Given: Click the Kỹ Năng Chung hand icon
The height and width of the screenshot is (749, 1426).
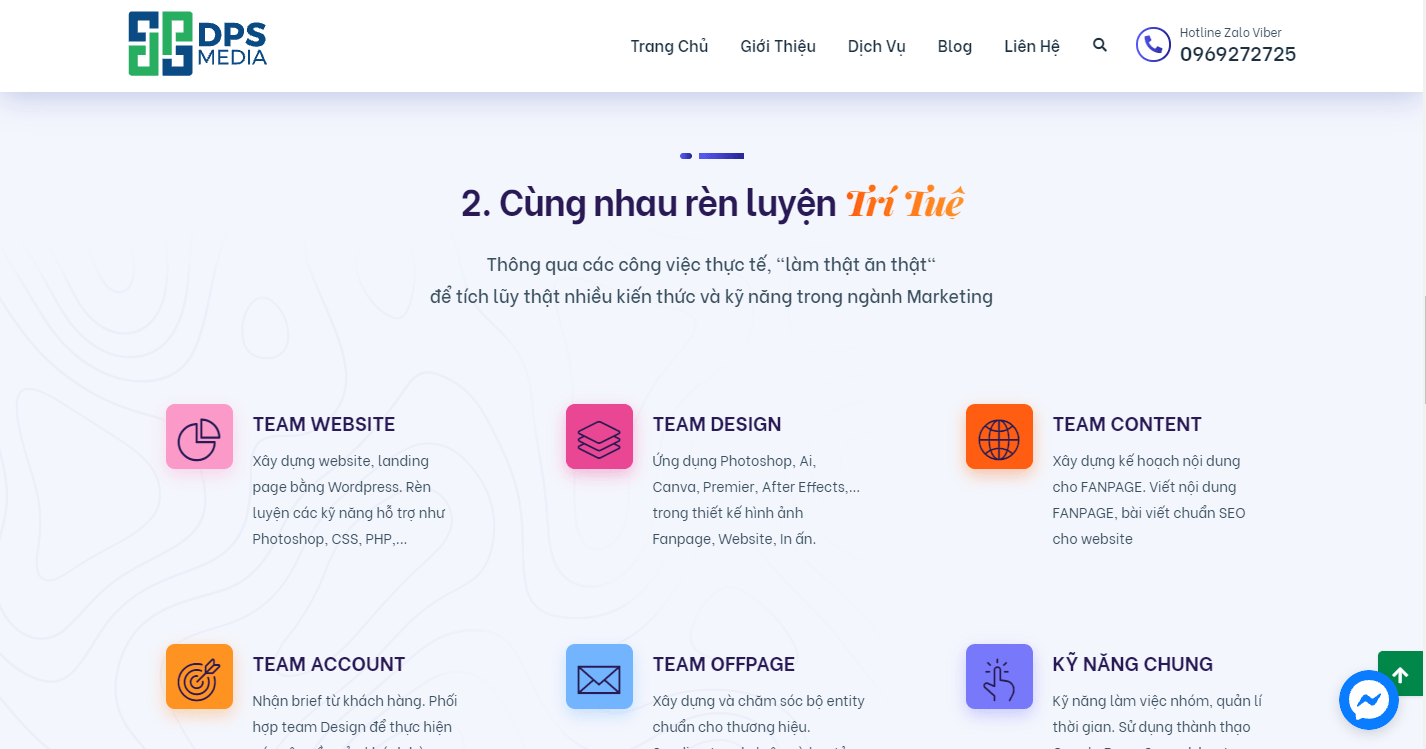Looking at the screenshot, I should click(x=999, y=677).
